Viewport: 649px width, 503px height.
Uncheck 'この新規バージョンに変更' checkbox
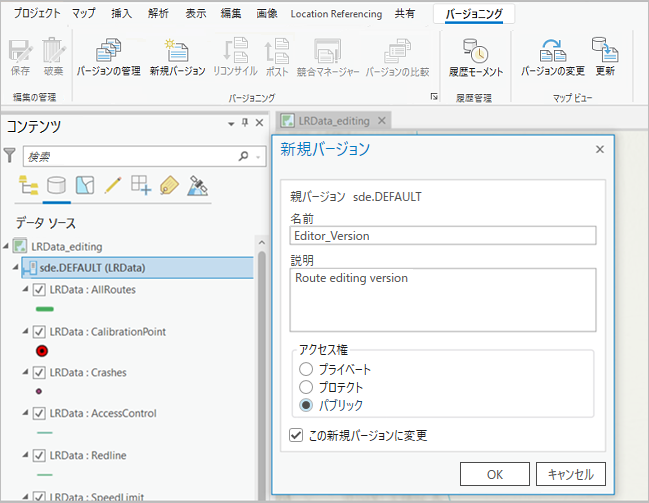coord(296,435)
